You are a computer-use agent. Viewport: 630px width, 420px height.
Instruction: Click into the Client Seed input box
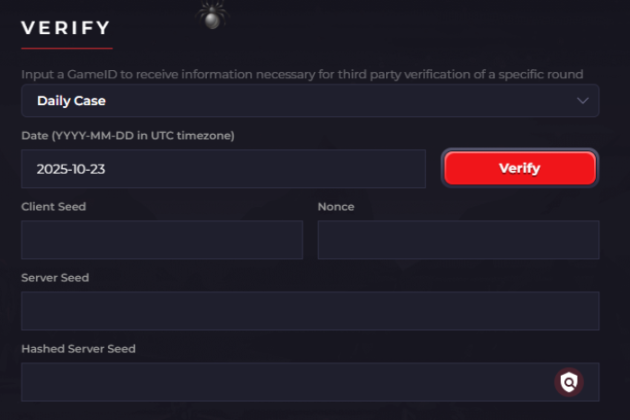[x=161, y=240]
